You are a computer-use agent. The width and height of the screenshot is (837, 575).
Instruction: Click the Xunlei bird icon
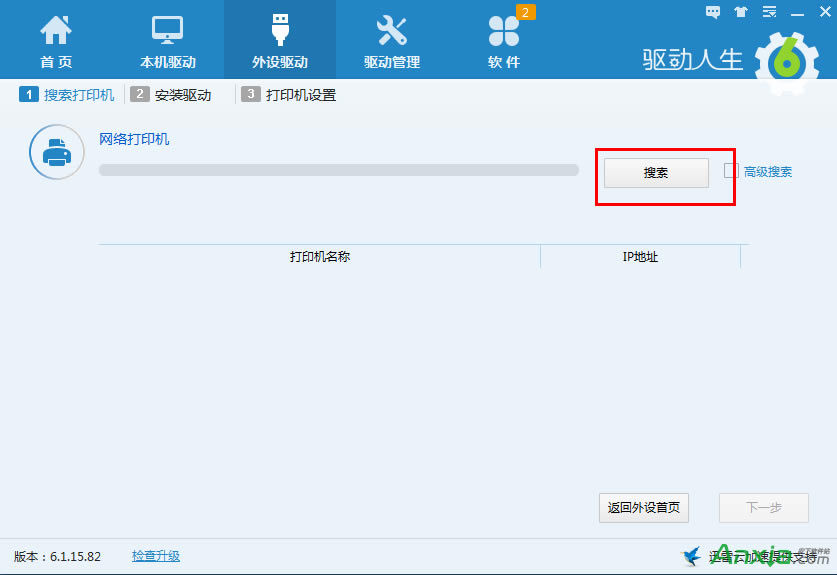692,556
